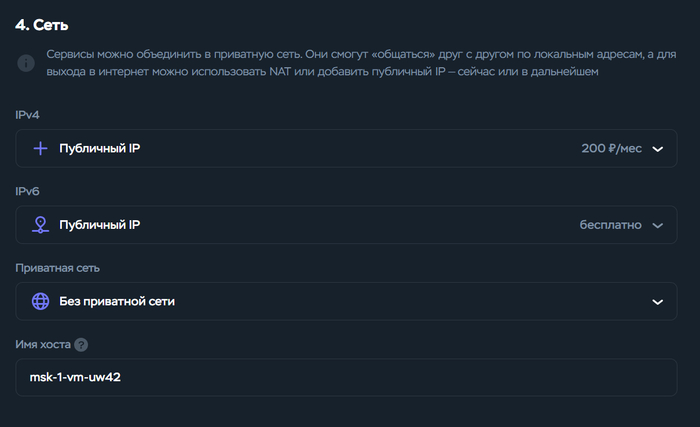This screenshot has height=427, width=700.
Task: Expand the IPv4 chevron next to 200 ₽/мес
Action: [x=658, y=149]
